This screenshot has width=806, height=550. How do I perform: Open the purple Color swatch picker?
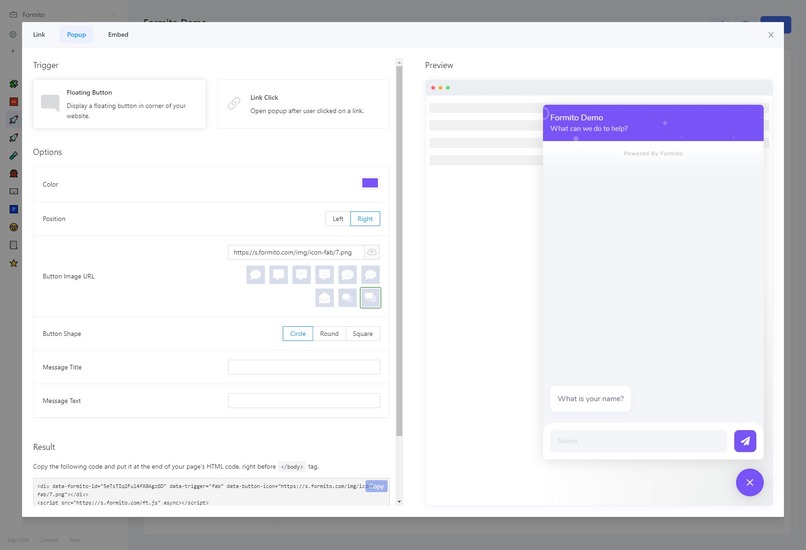pyautogui.click(x=370, y=183)
